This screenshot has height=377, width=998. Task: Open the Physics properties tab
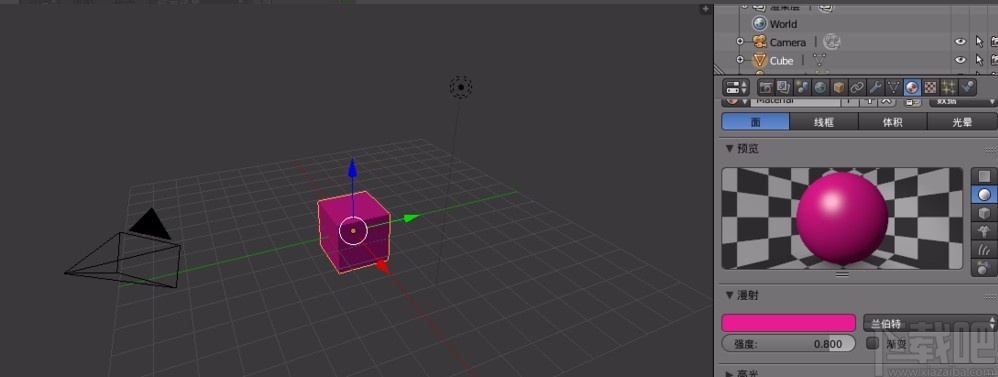coord(967,87)
